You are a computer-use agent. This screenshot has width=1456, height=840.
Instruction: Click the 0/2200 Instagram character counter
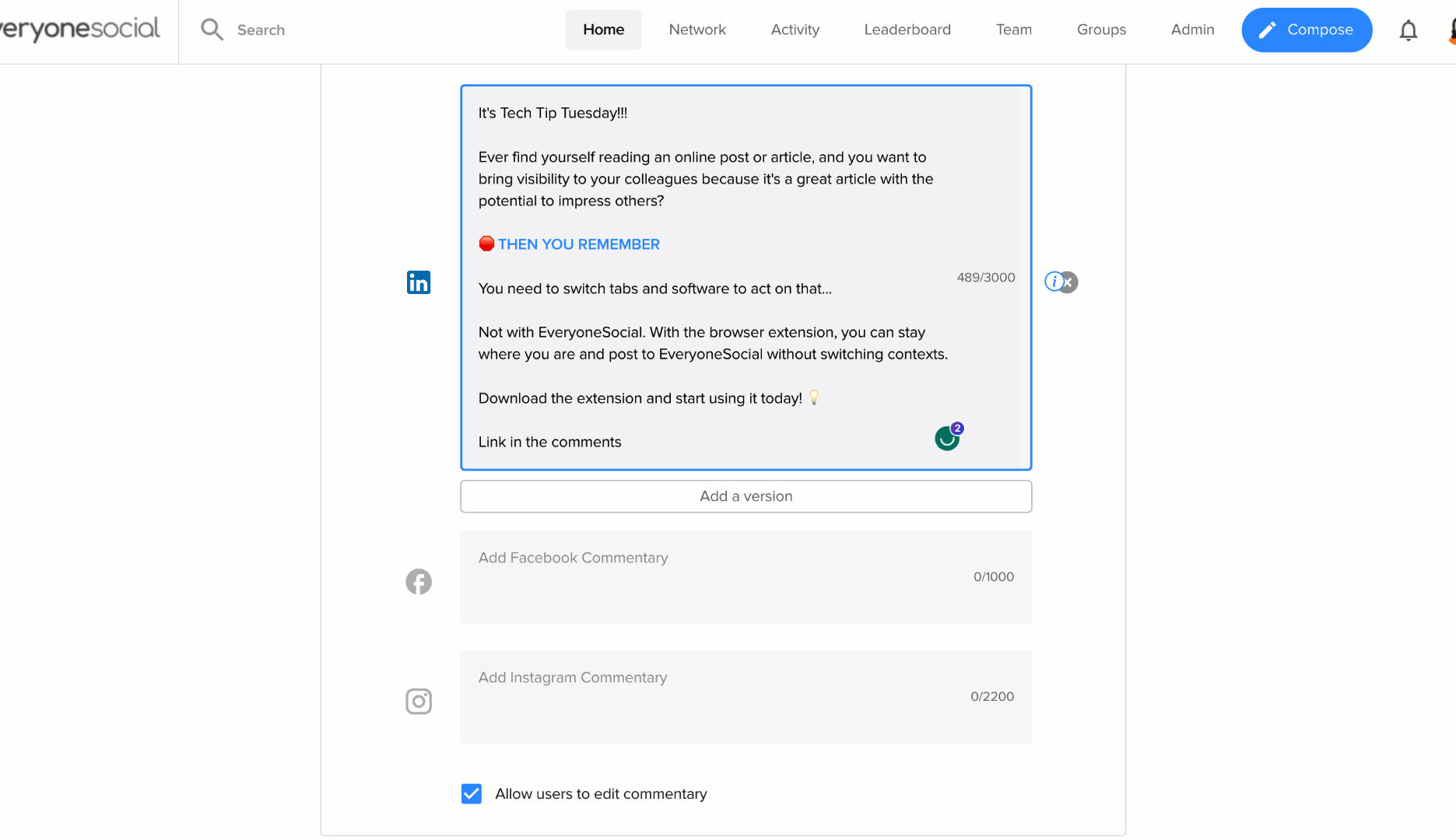pos(992,696)
